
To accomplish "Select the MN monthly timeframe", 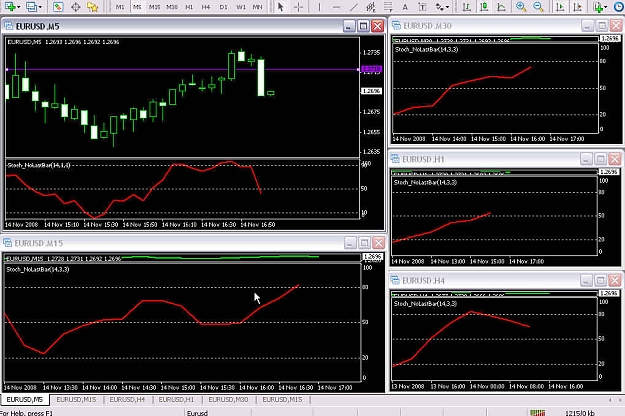I will click(x=257, y=7).
